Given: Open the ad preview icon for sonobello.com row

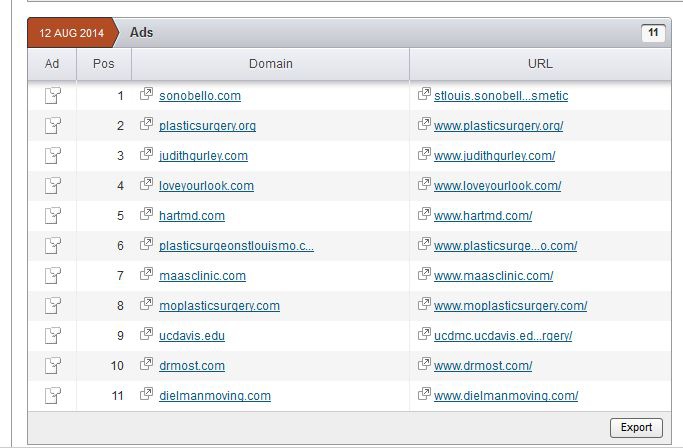Looking at the screenshot, I should tap(52, 96).
